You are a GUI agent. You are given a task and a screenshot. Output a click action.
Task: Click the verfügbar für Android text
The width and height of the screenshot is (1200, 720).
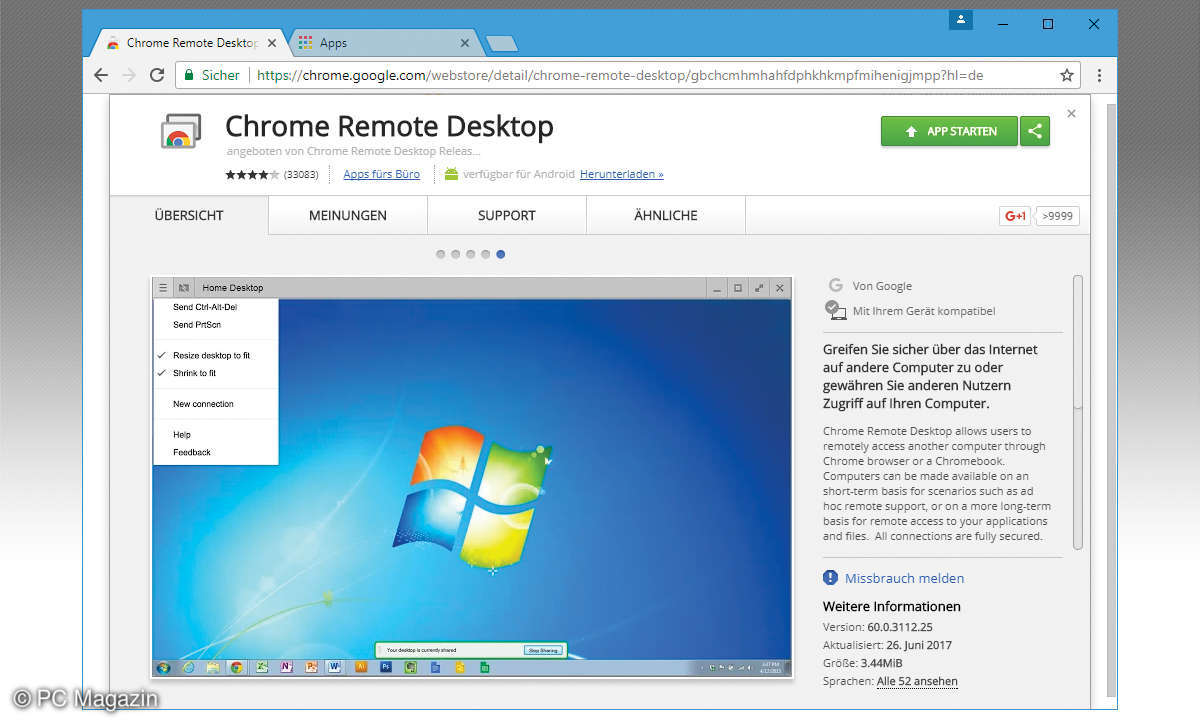(x=519, y=174)
